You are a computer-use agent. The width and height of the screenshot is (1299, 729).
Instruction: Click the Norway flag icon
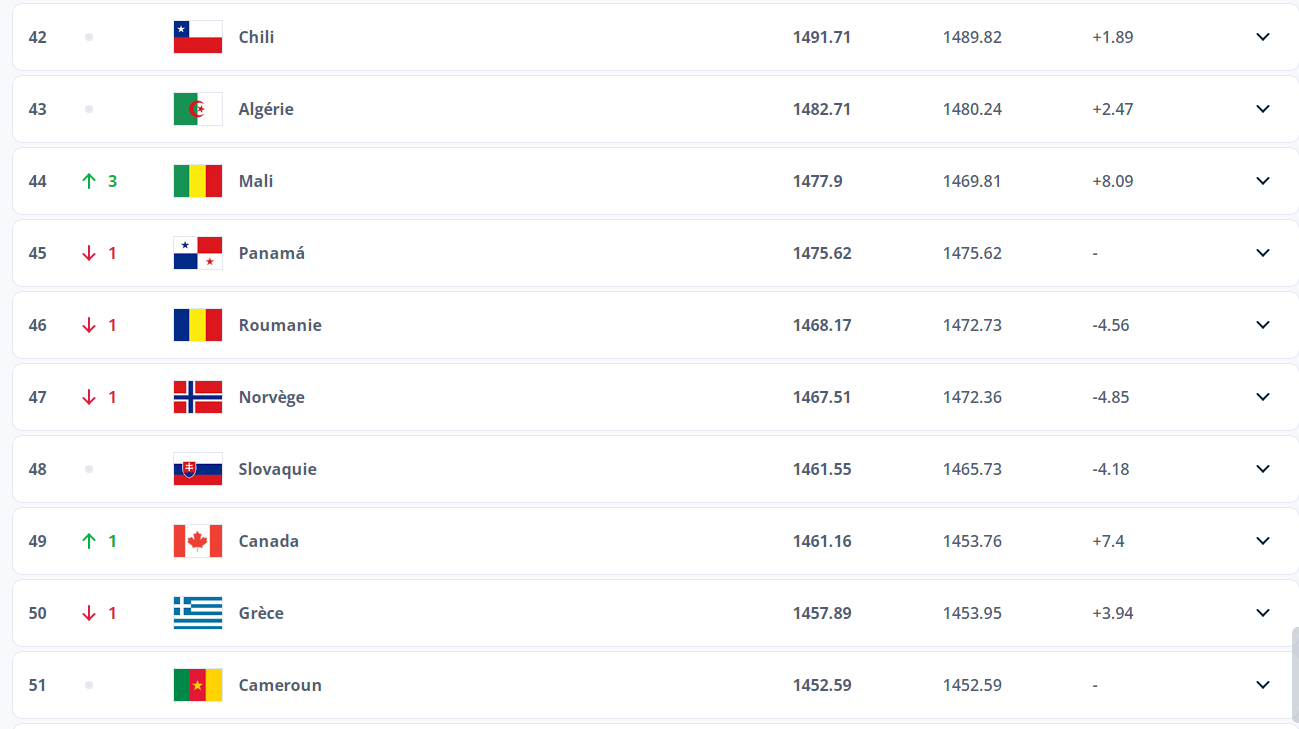click(198, 397)
